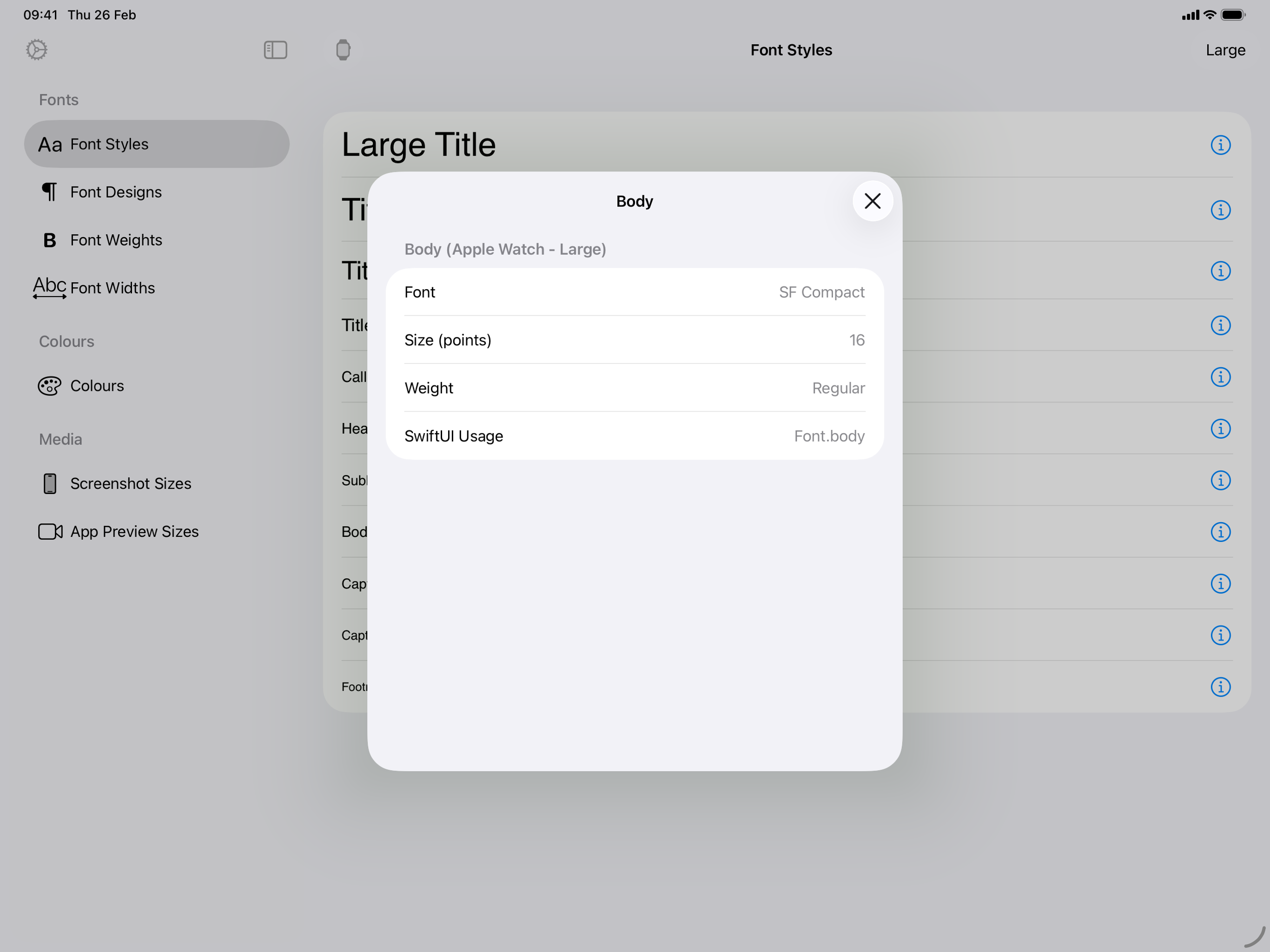Go to Font Widths section

112,288
